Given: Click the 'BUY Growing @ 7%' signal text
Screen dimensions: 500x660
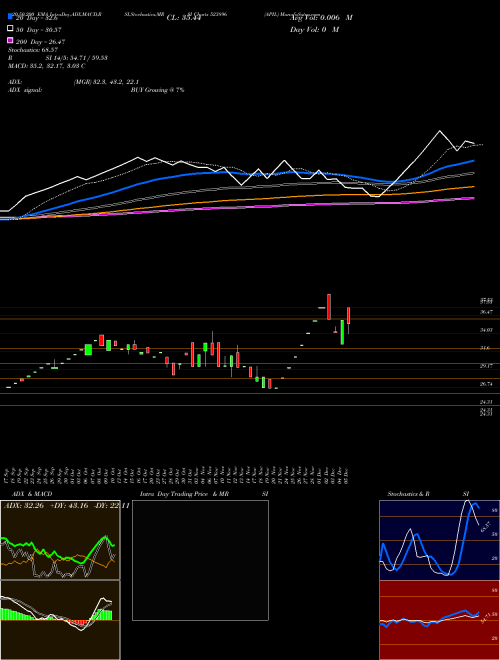Looking at the screenshot, I should pos(157,90).
